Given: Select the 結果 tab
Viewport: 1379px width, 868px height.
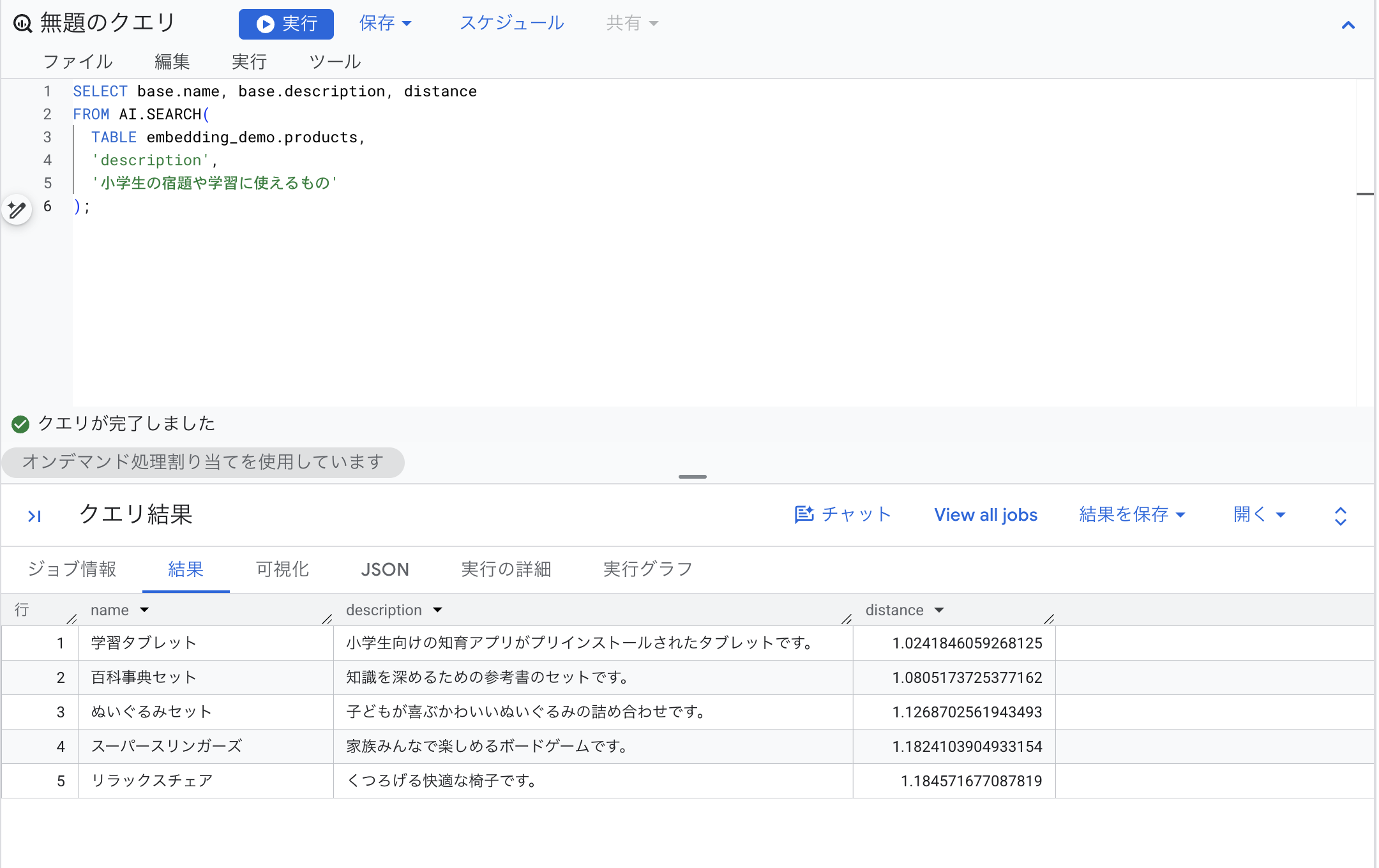Looking at the screenshot, I should 186,569.
